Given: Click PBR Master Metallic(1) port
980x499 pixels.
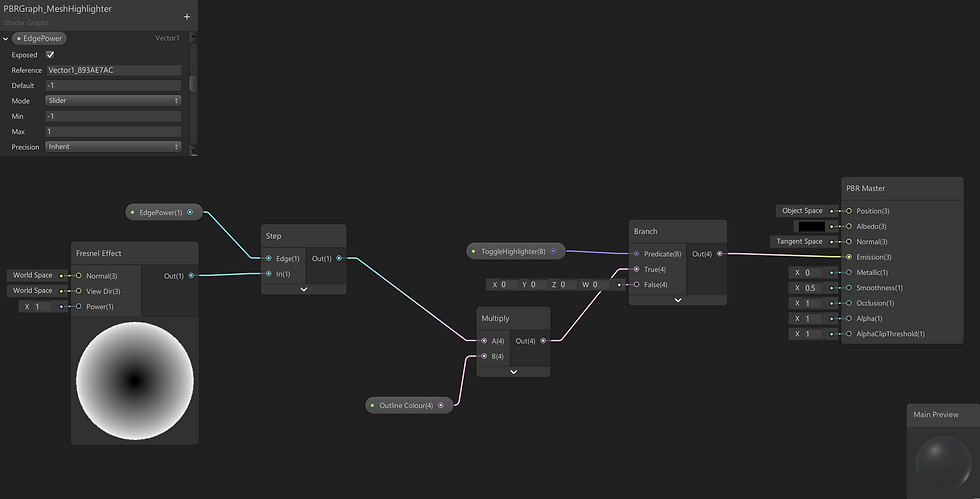Looking at the screenshot, I should 849,273.
